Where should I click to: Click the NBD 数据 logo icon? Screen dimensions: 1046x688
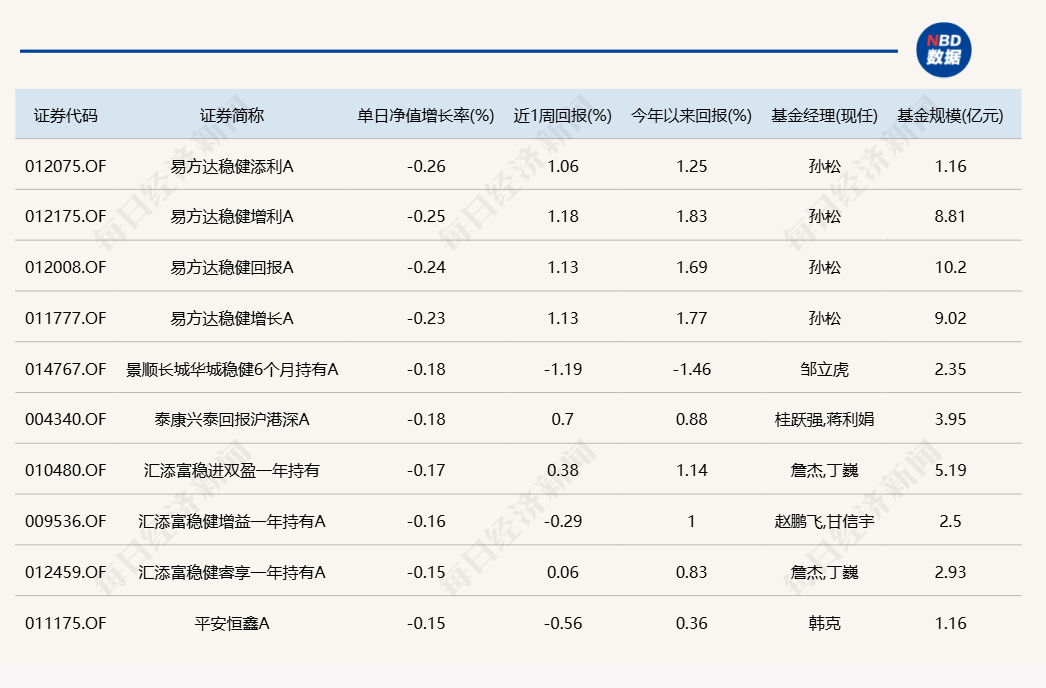943,50
